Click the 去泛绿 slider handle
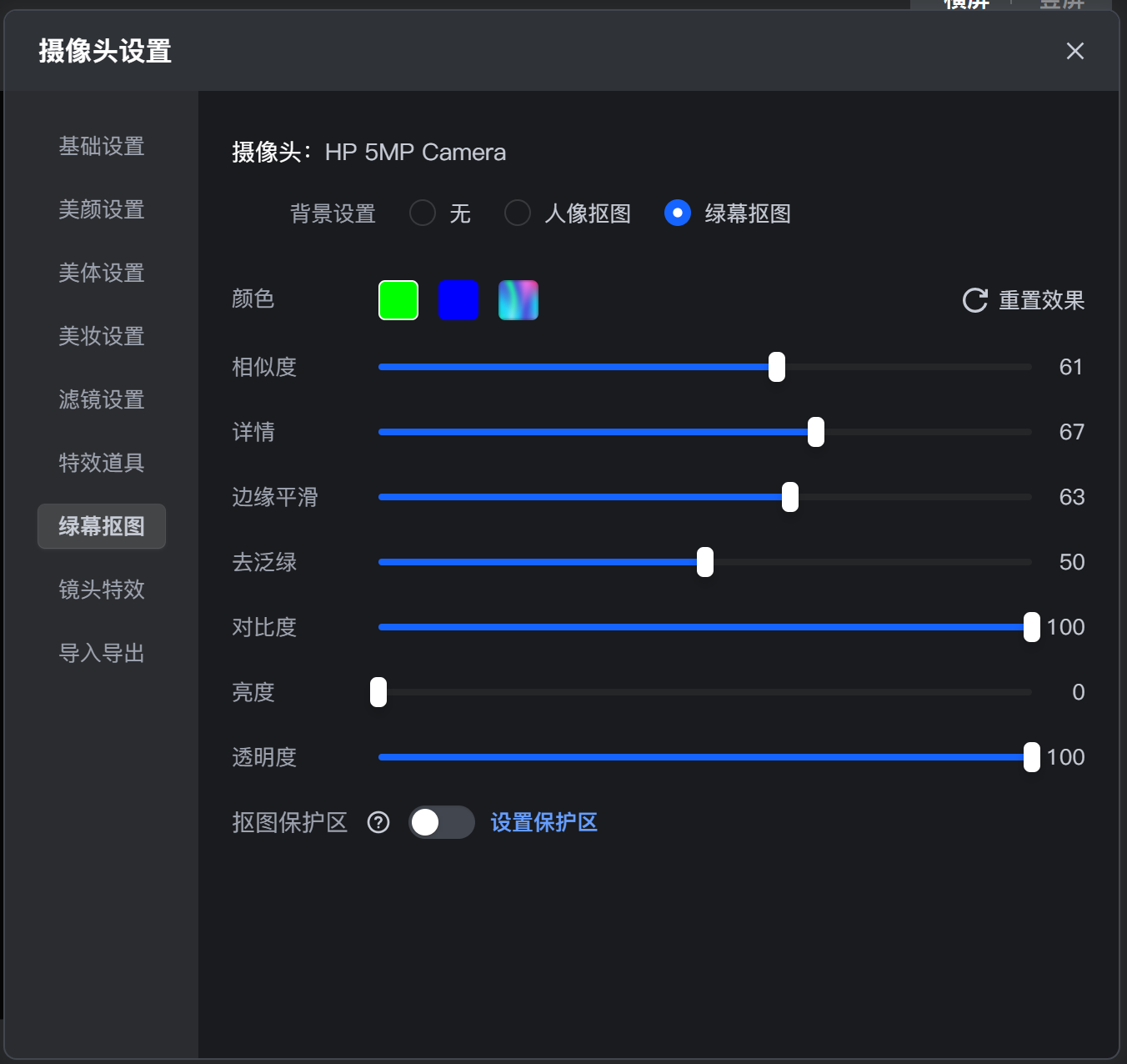 (705, 562)
